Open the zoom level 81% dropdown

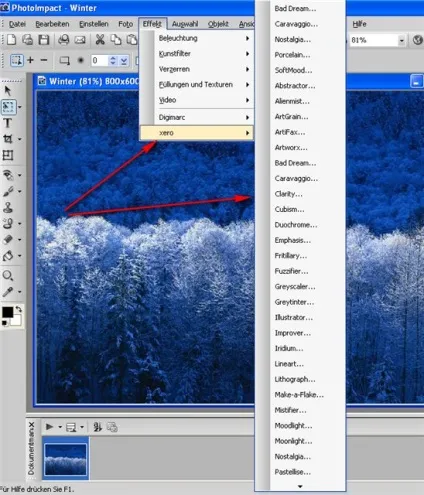pos(401,40)
